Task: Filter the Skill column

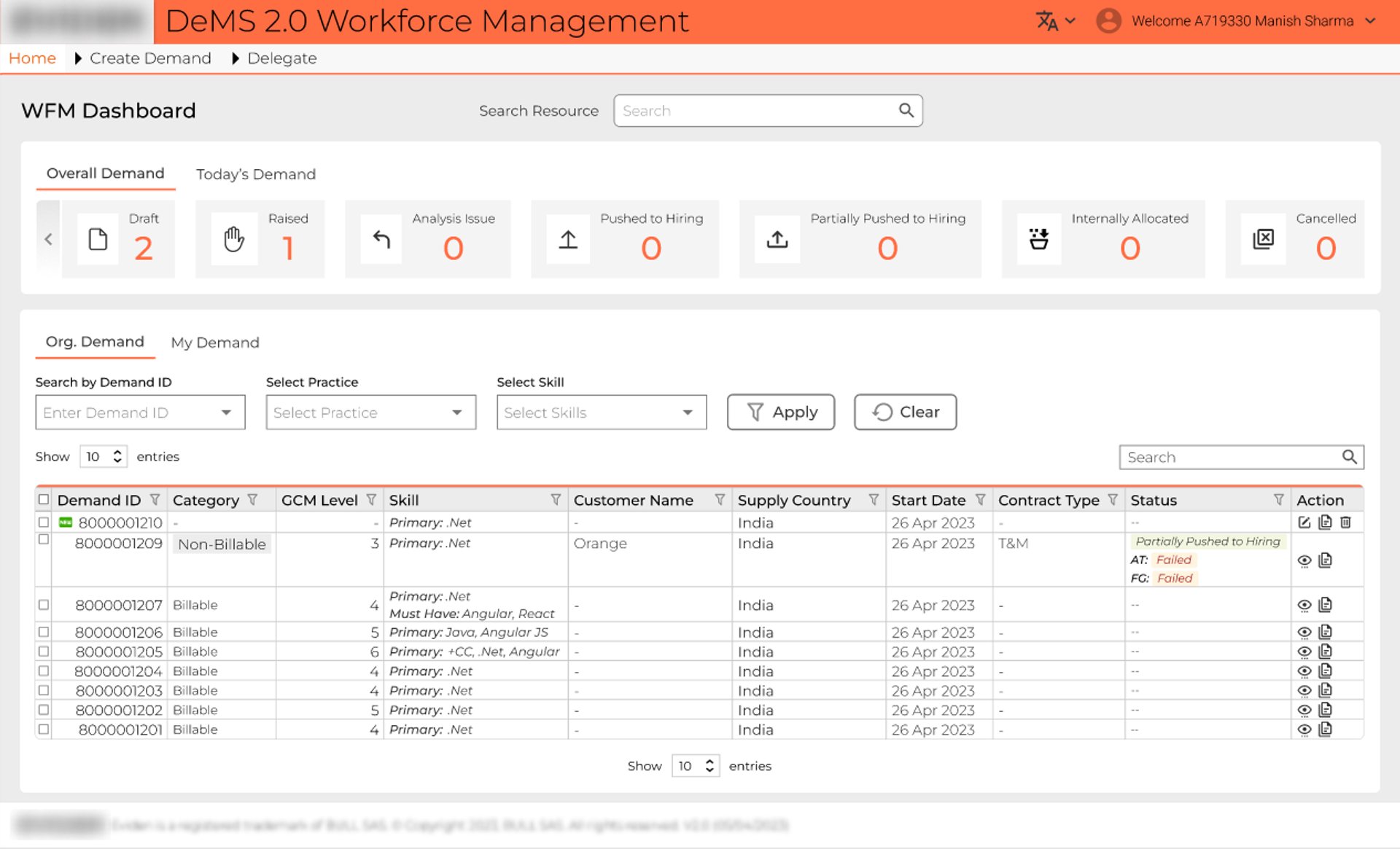Action: coord(556,500)
